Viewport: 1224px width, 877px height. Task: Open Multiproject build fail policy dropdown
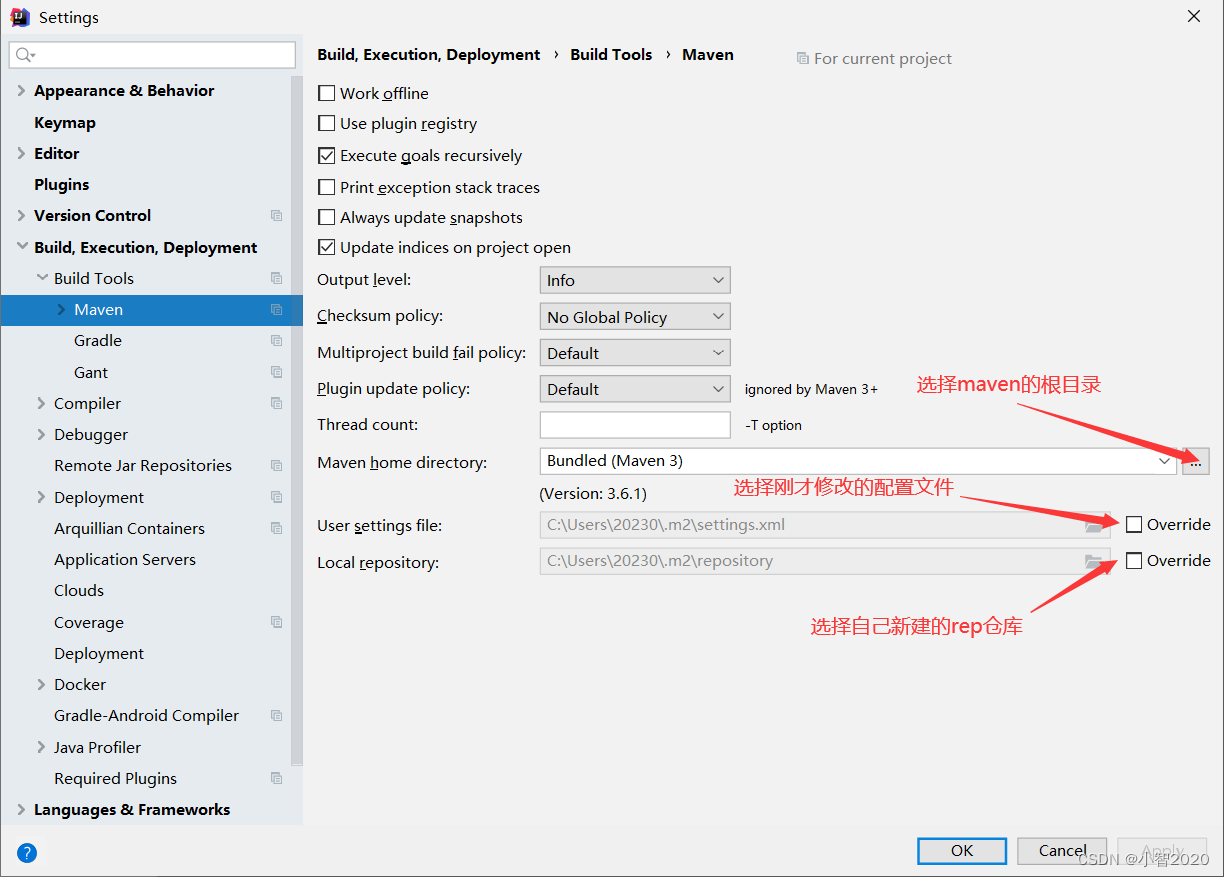click(635, 353)
